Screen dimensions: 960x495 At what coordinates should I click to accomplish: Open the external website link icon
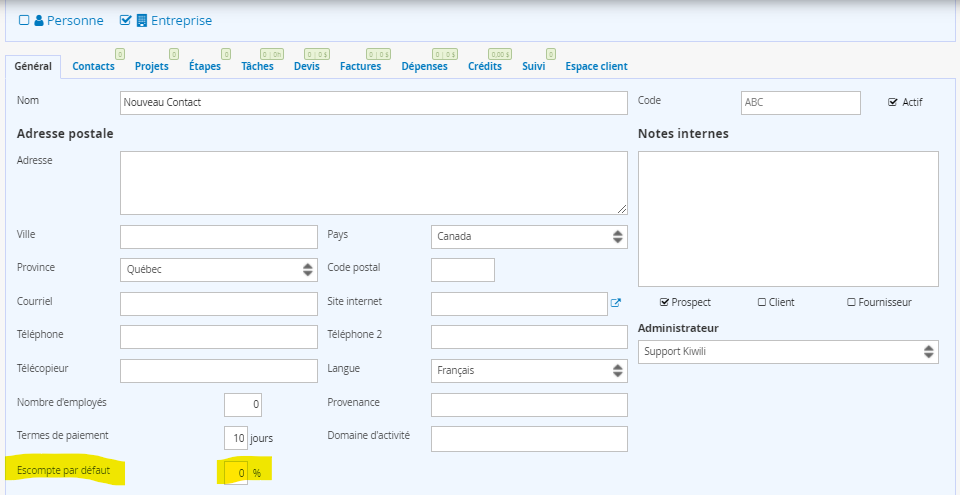coord(616,303)
